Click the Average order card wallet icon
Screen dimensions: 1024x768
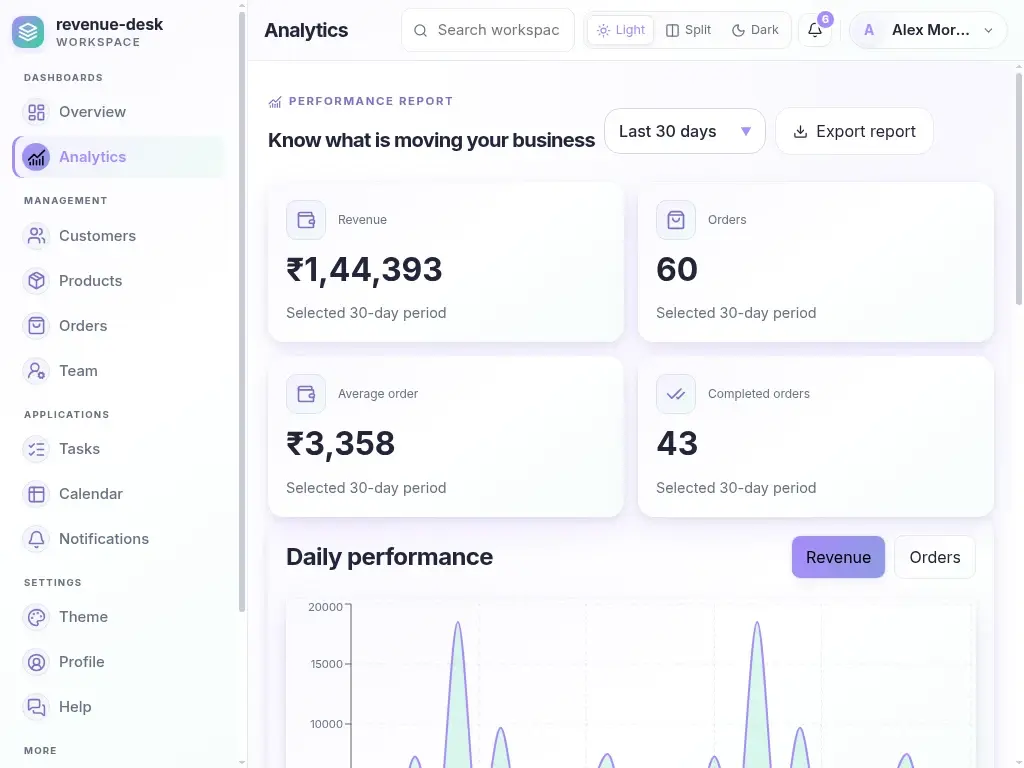tap(306, 394)
